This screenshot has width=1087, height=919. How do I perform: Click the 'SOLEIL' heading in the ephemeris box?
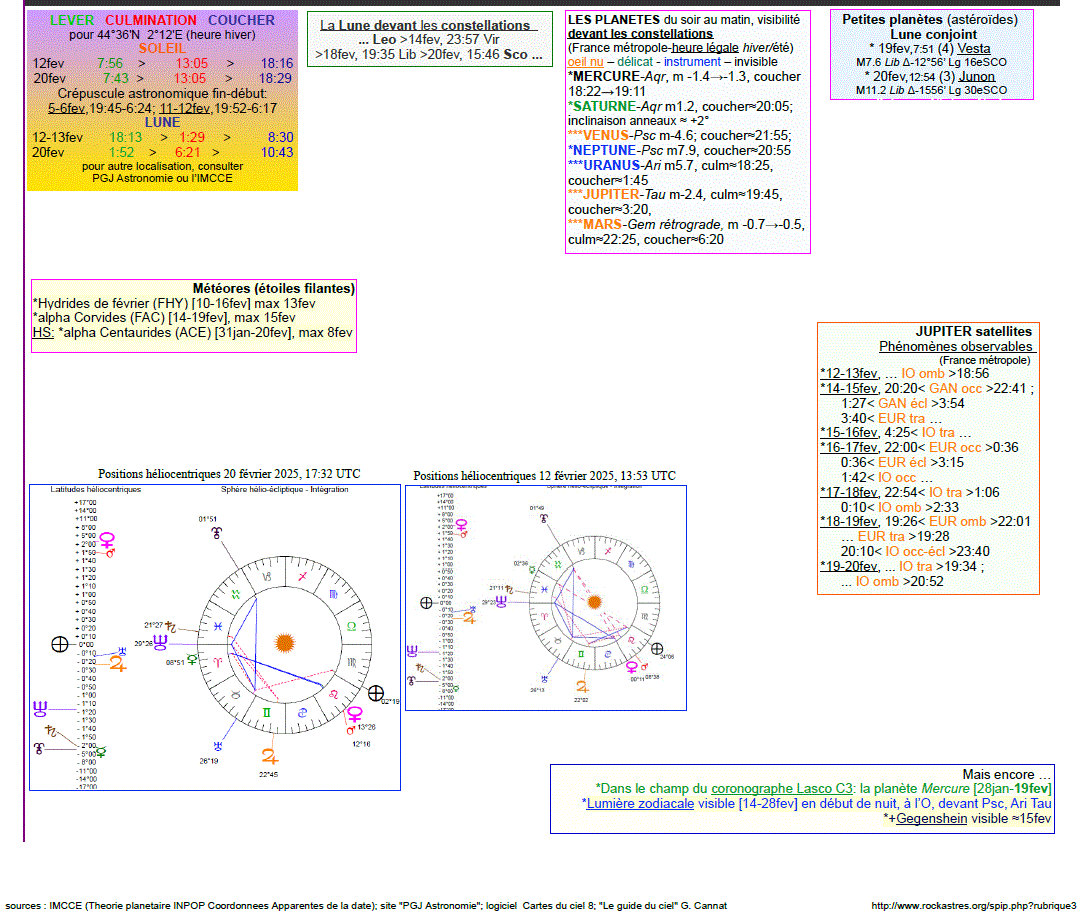click(162, 49)
